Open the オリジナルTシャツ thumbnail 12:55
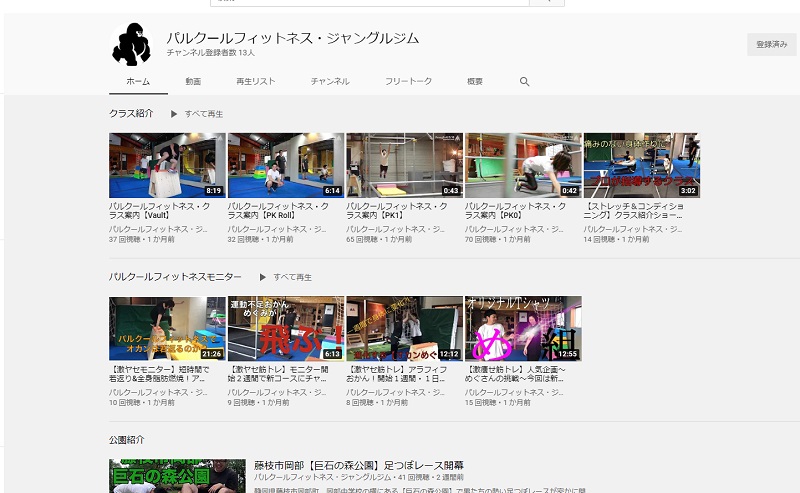 point(523,329)
